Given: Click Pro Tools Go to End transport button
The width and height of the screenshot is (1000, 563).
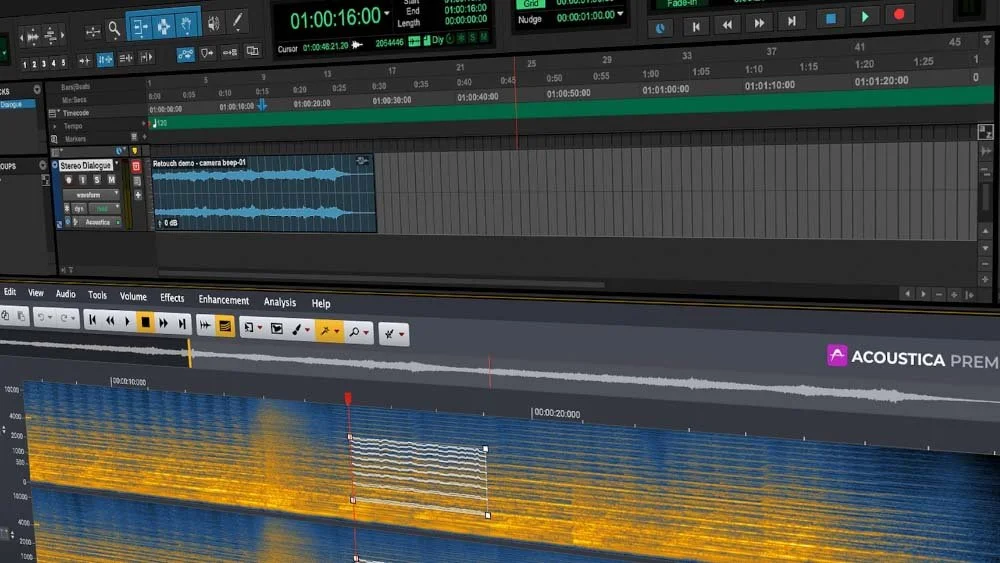Looking at the screenshot, I should [791, 21].
